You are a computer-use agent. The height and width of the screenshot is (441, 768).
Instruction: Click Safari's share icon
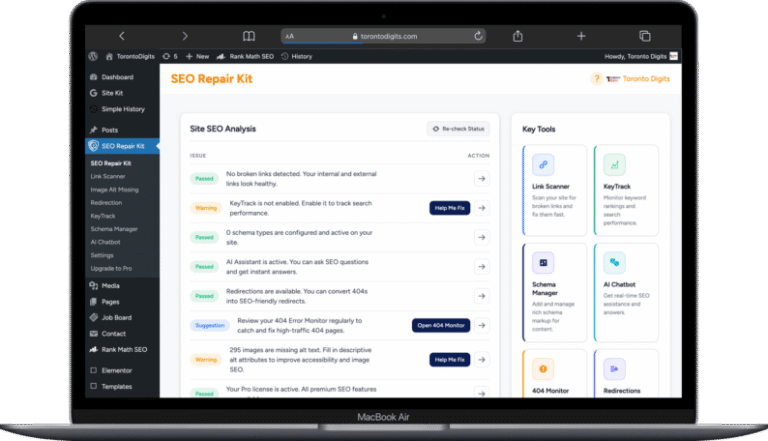pyautogui.click(x=518, y=36)
